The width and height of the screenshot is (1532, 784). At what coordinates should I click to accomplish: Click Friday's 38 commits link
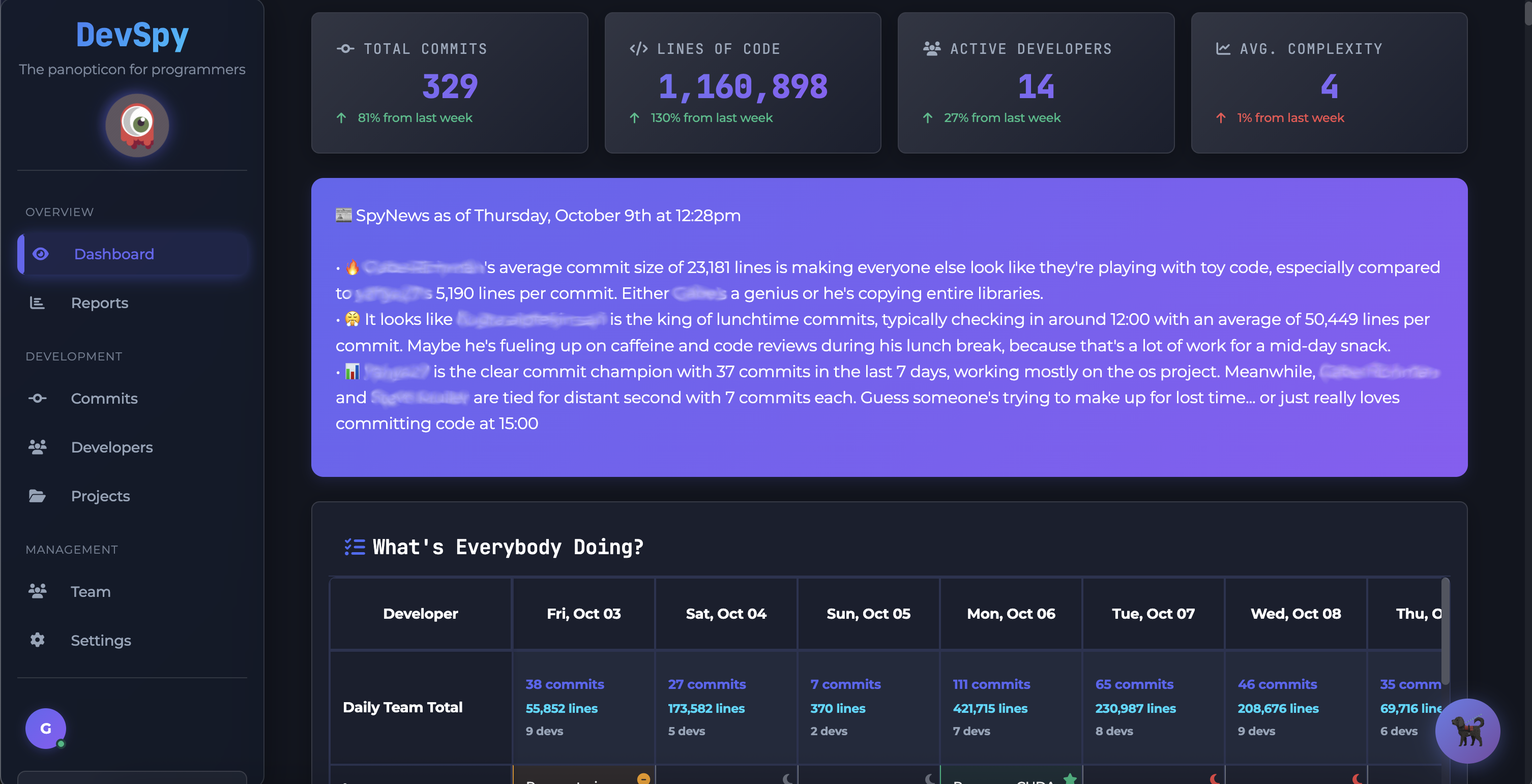point(565,684)
